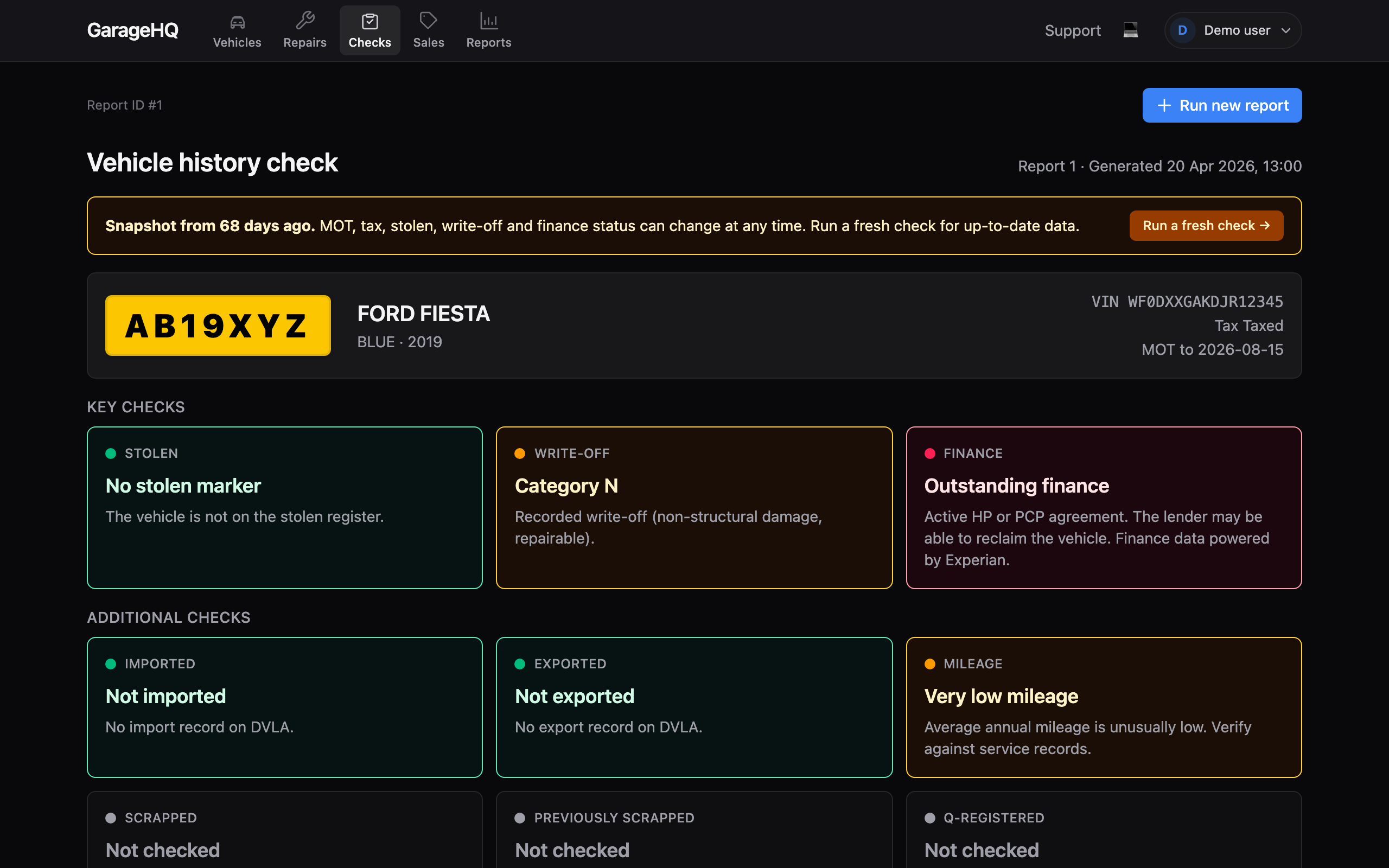Click the Report ID #1 breadcrumb

coord(125,105)
